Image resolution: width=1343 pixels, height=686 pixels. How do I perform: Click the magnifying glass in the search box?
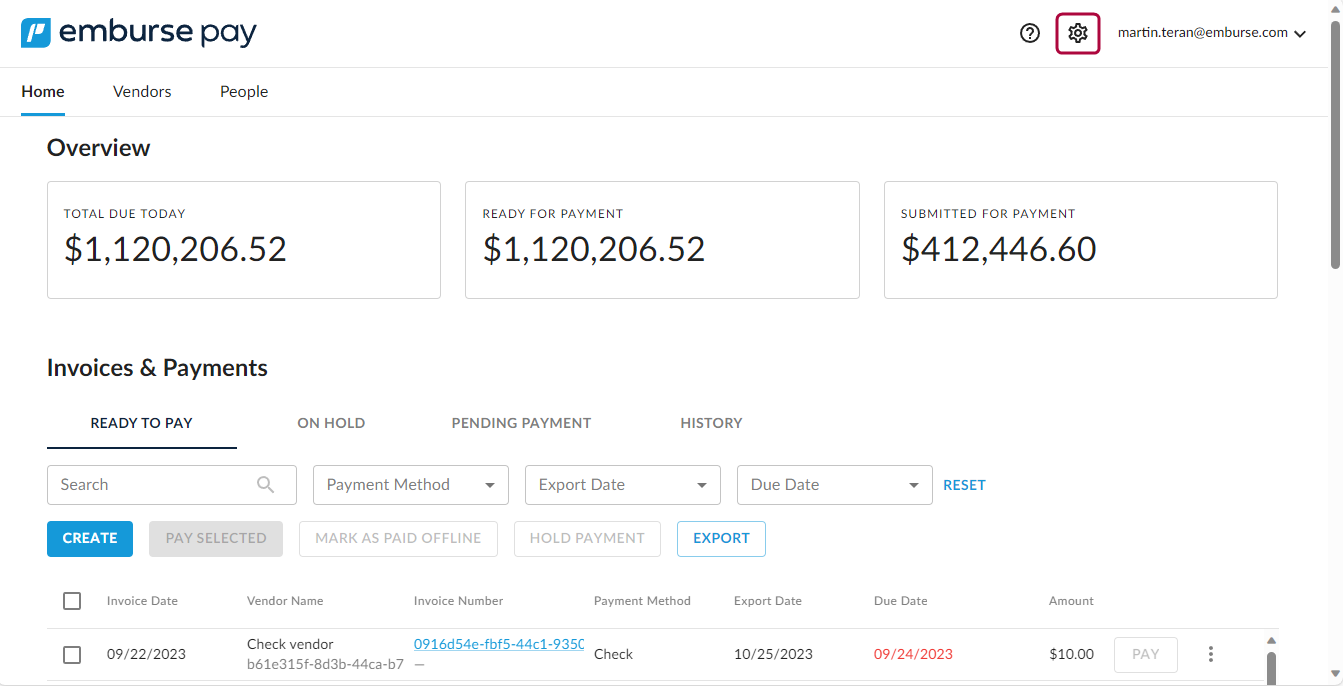click(266, 484)
